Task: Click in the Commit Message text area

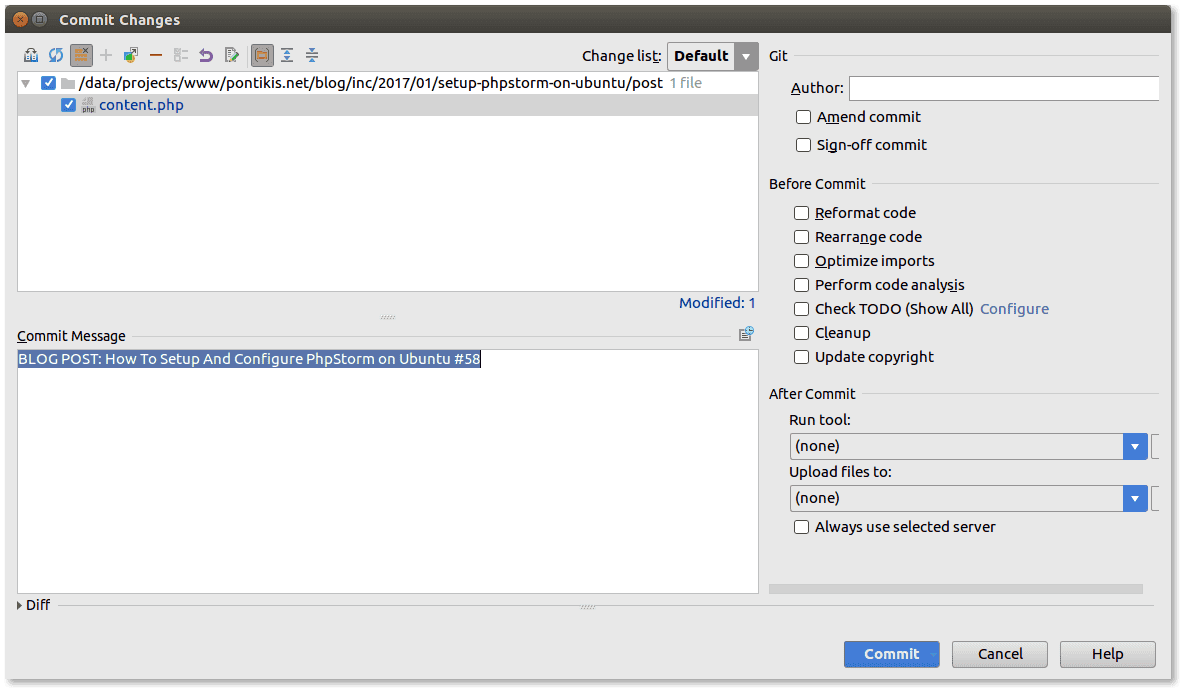Action: click(388, 472)
